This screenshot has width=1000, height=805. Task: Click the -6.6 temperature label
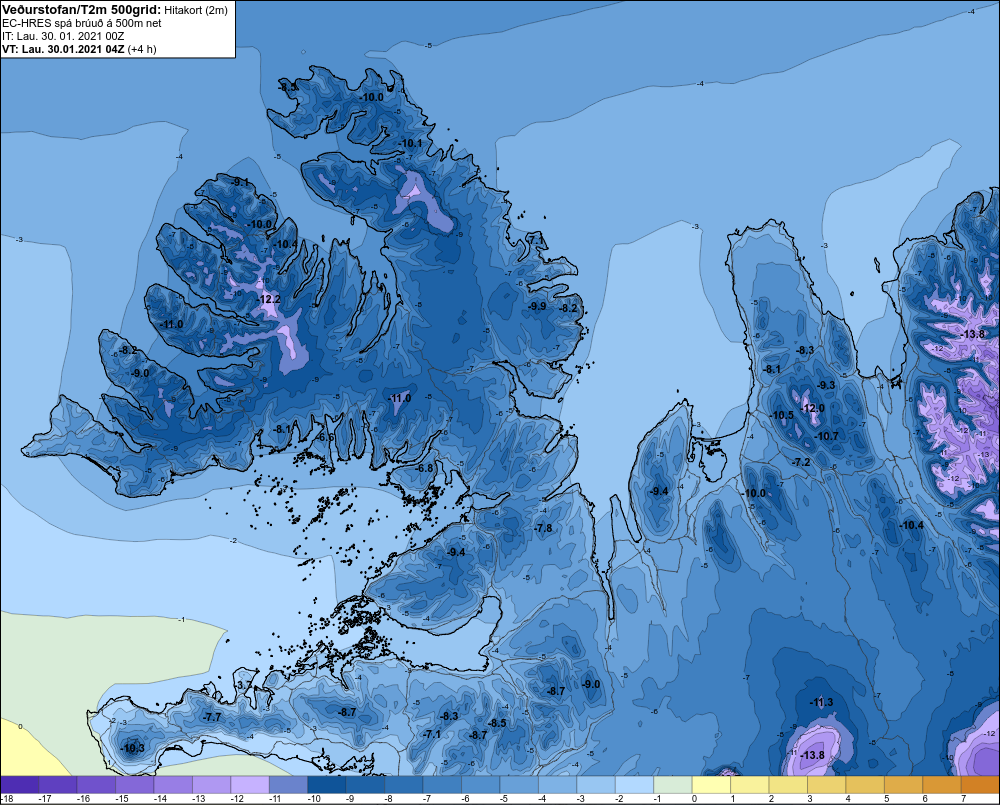point(326,438)
